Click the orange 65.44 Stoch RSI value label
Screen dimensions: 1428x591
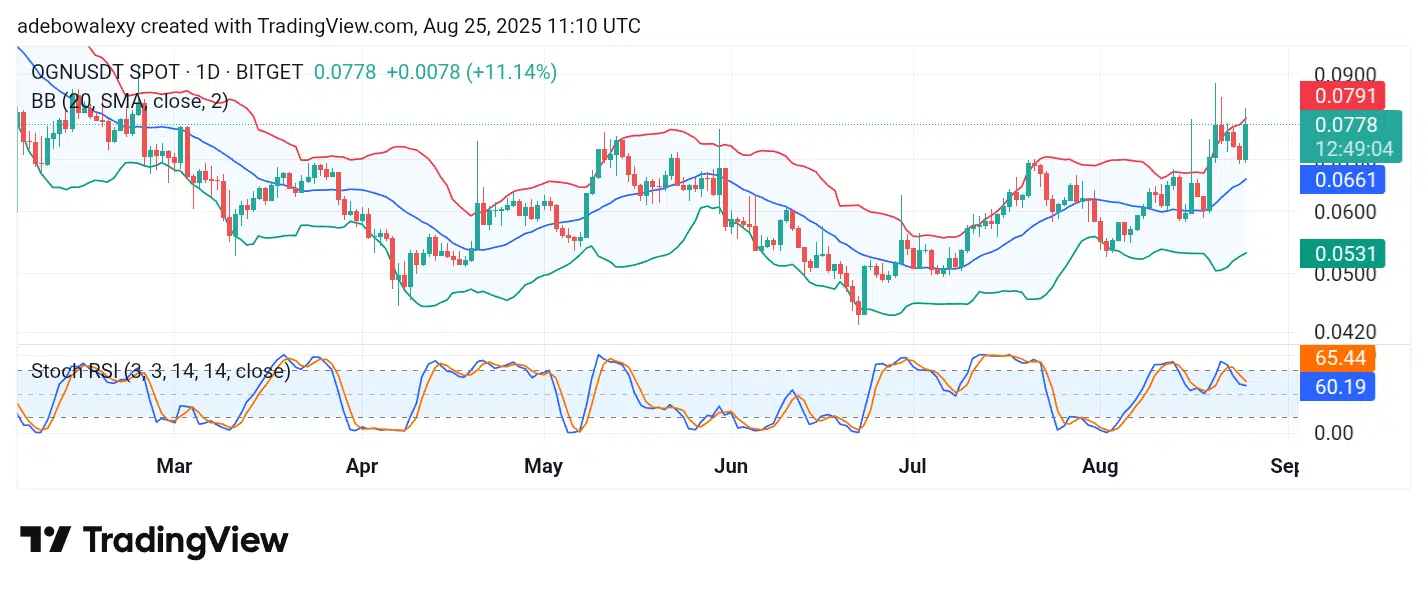1337,357
